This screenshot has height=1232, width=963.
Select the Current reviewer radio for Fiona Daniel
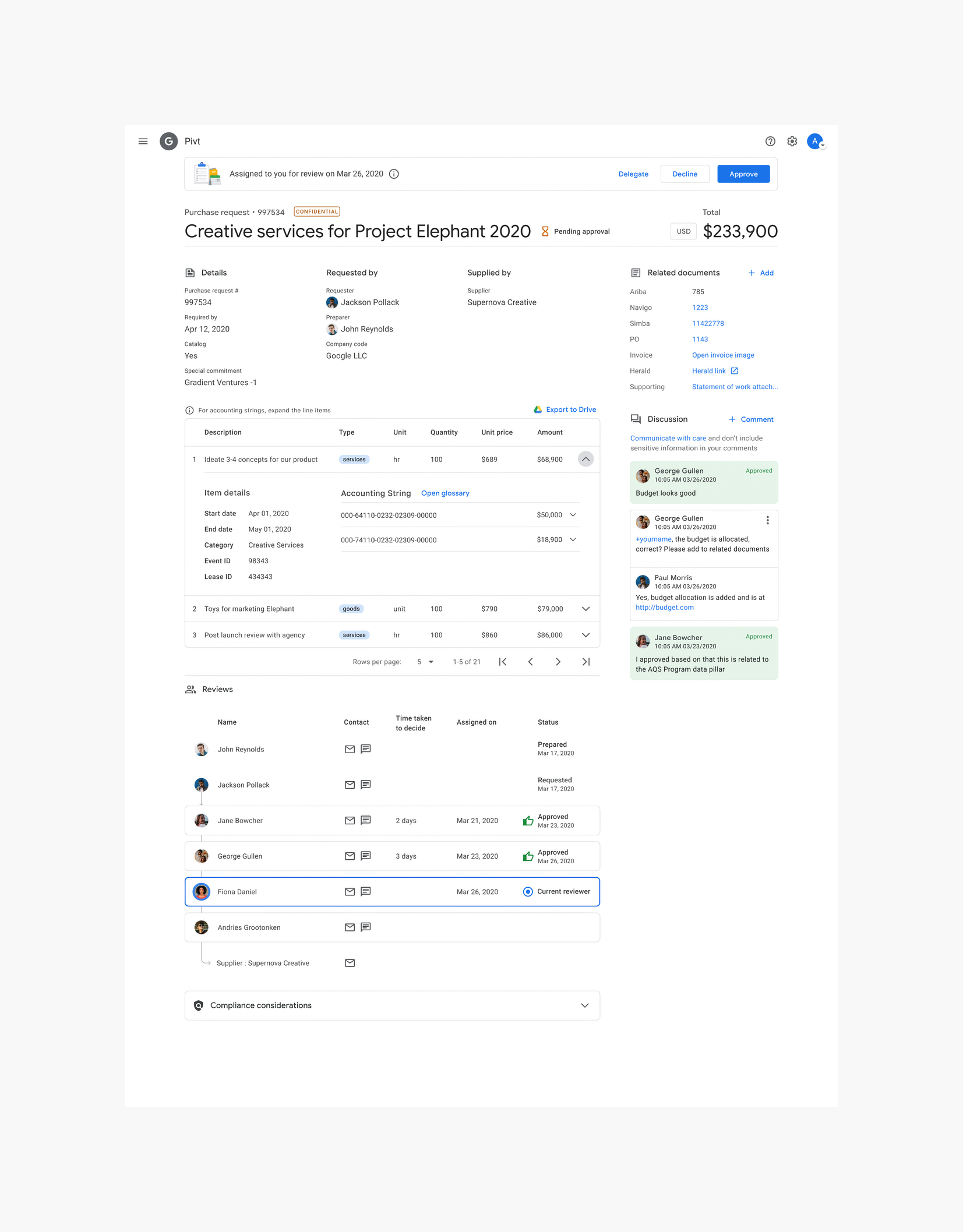click(528, 891)
